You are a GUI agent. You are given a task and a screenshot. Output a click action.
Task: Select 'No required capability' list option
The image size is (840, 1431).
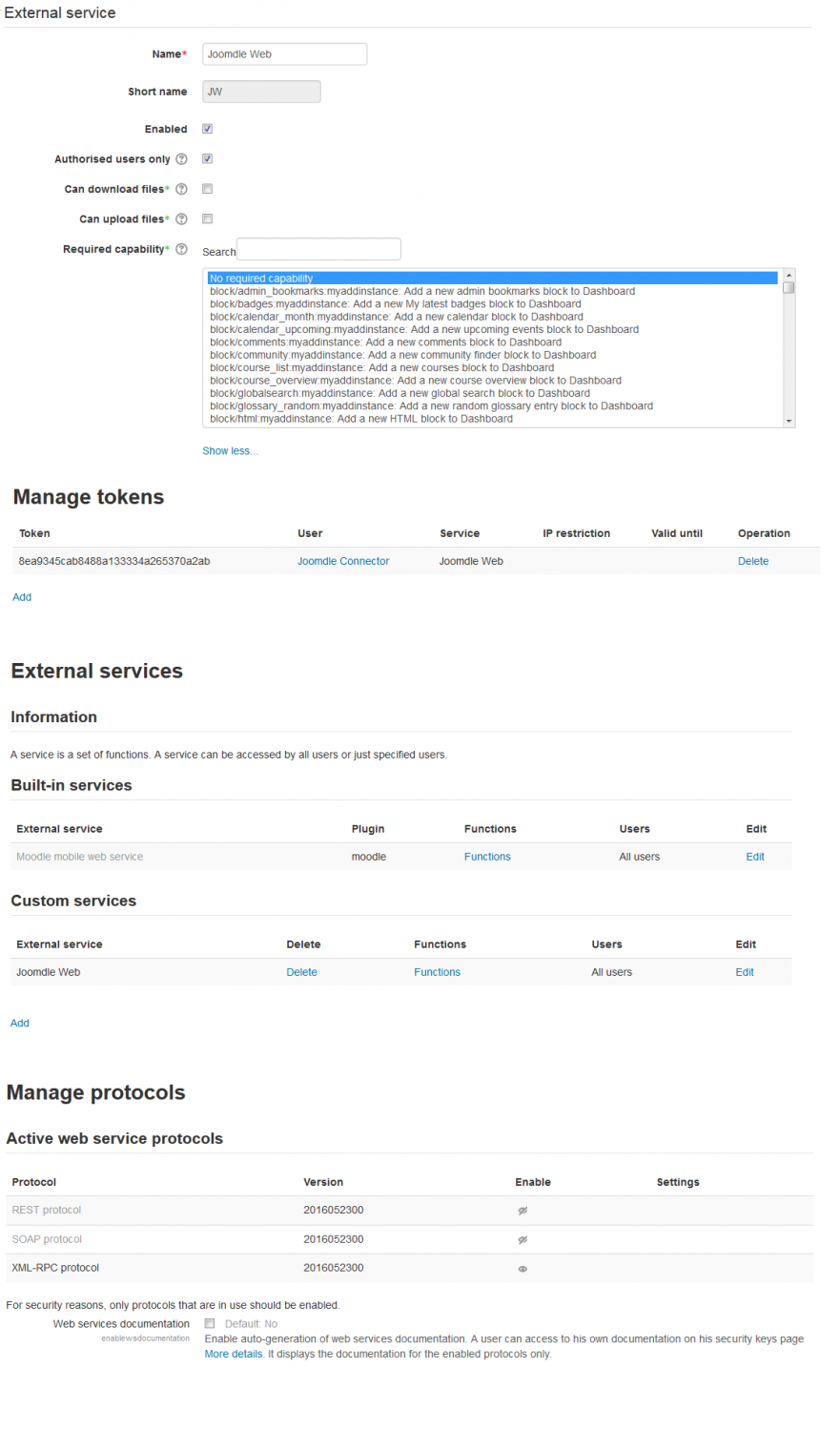492,279
